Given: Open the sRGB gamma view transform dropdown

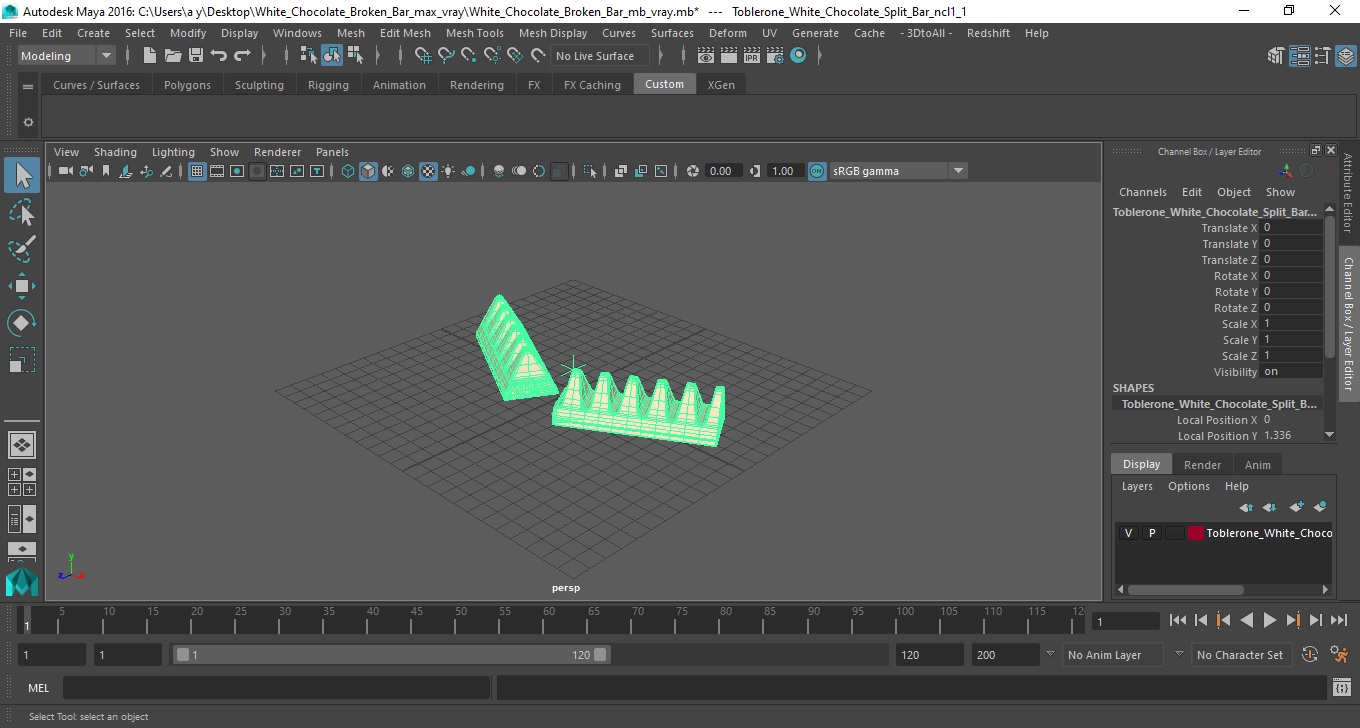Looking at the screenshot, I should pyautogui.click(x=897, y=171).
